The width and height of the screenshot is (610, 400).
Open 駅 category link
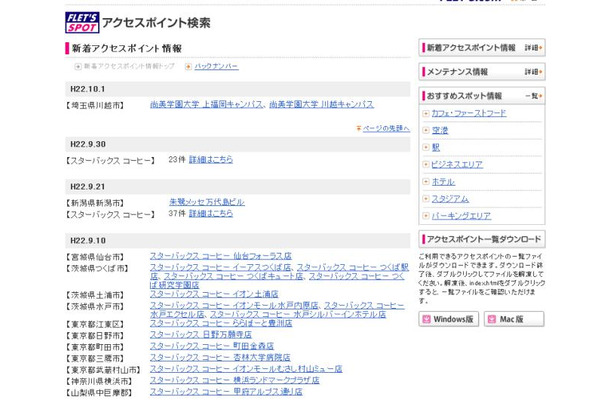tap(436, 148)
